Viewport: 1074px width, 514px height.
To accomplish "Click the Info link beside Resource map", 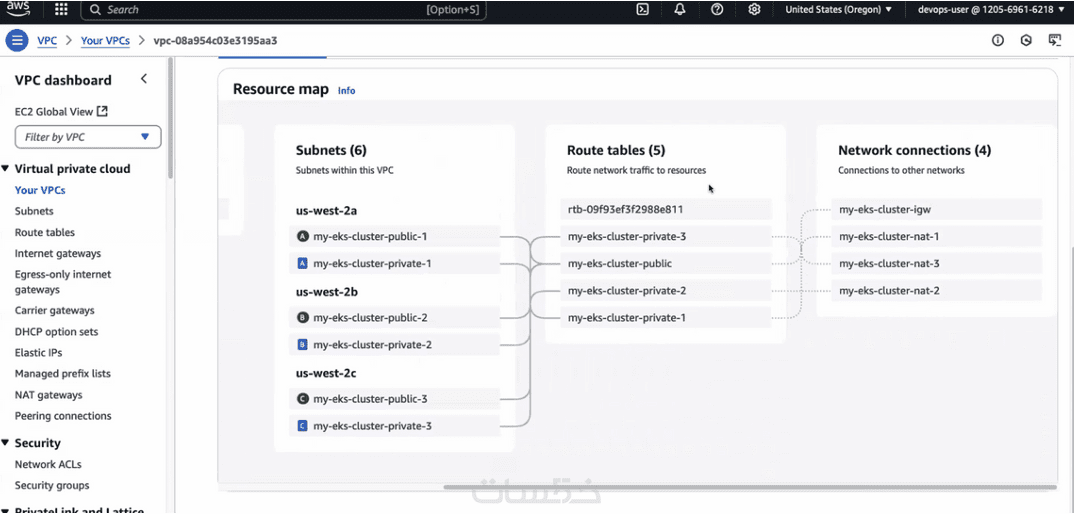I will click(x=346, y=91).
